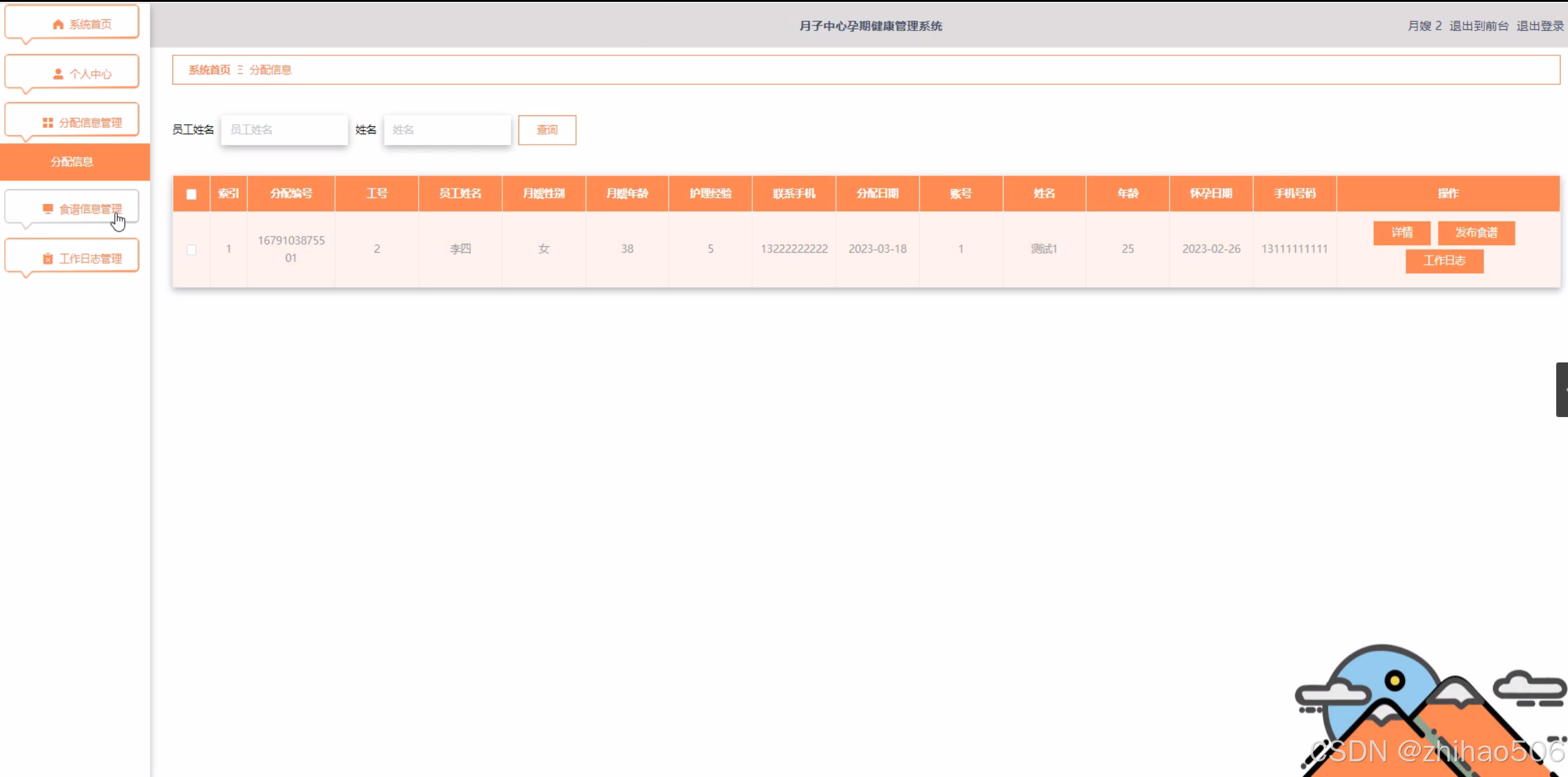Click the grid icon beside 分配信息管理
Screen dimensions: 1568x777
click(x=48, y=122)
